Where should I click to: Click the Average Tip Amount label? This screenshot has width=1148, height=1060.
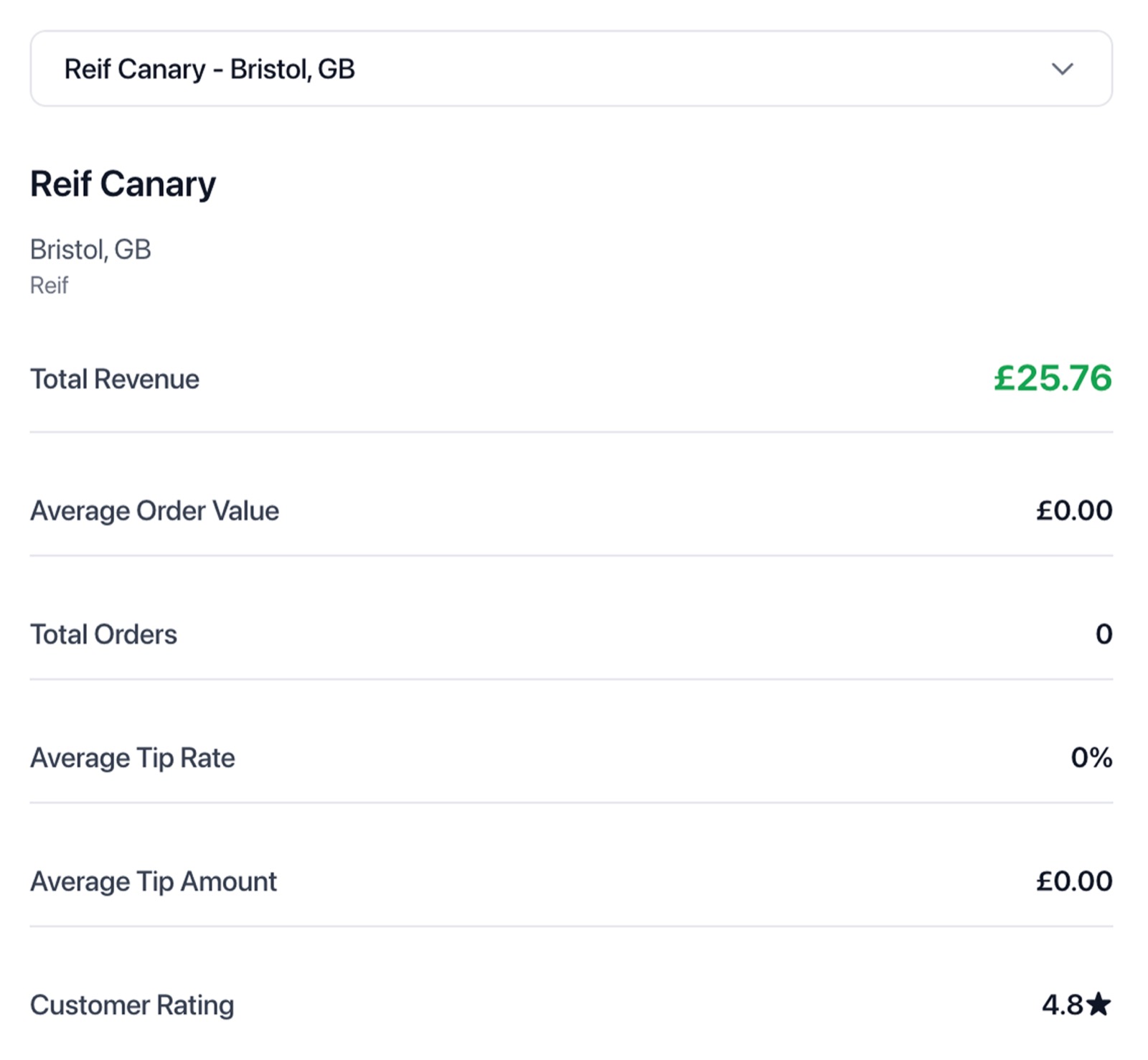[154, 881]
